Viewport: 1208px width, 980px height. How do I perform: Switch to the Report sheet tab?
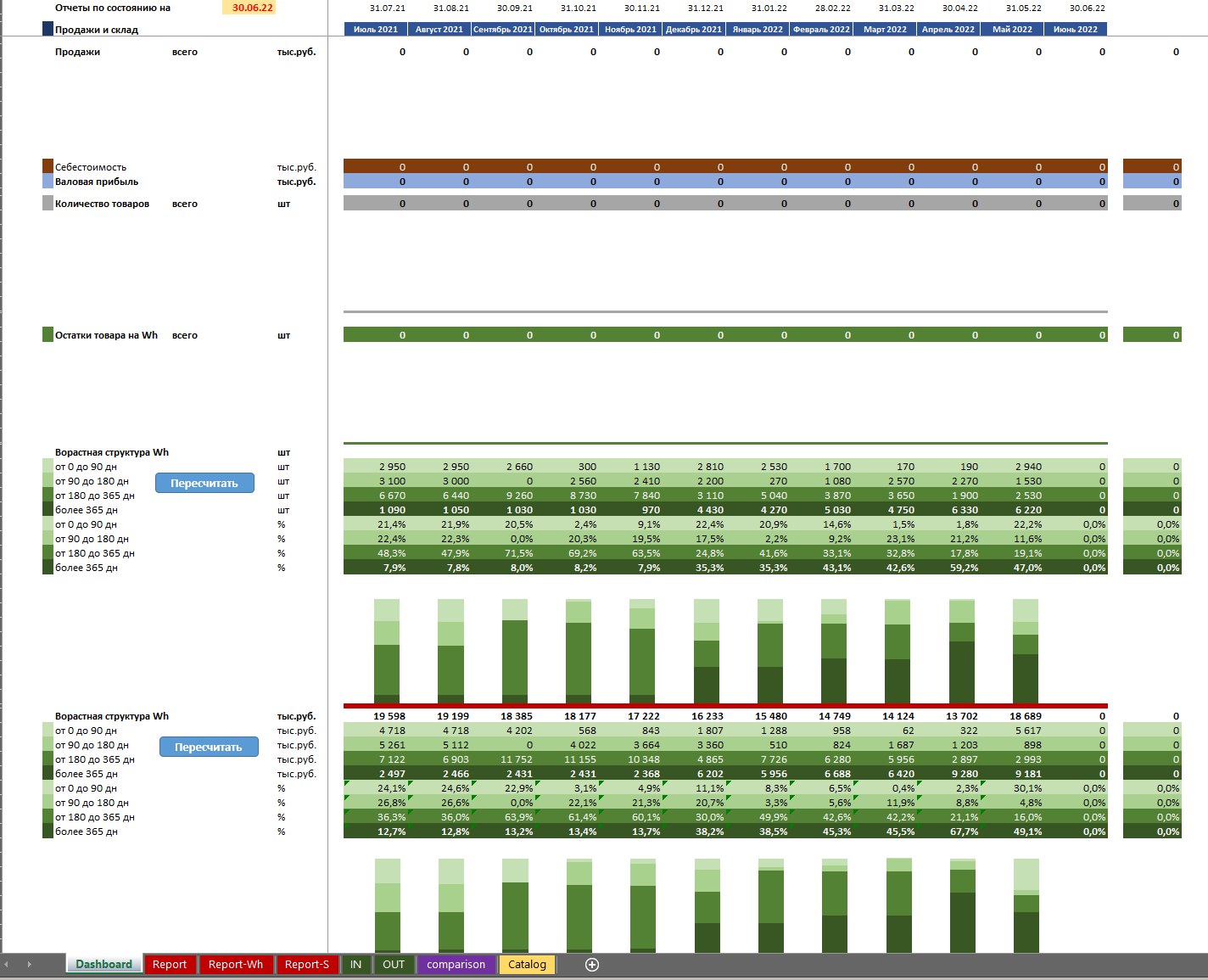170,965
